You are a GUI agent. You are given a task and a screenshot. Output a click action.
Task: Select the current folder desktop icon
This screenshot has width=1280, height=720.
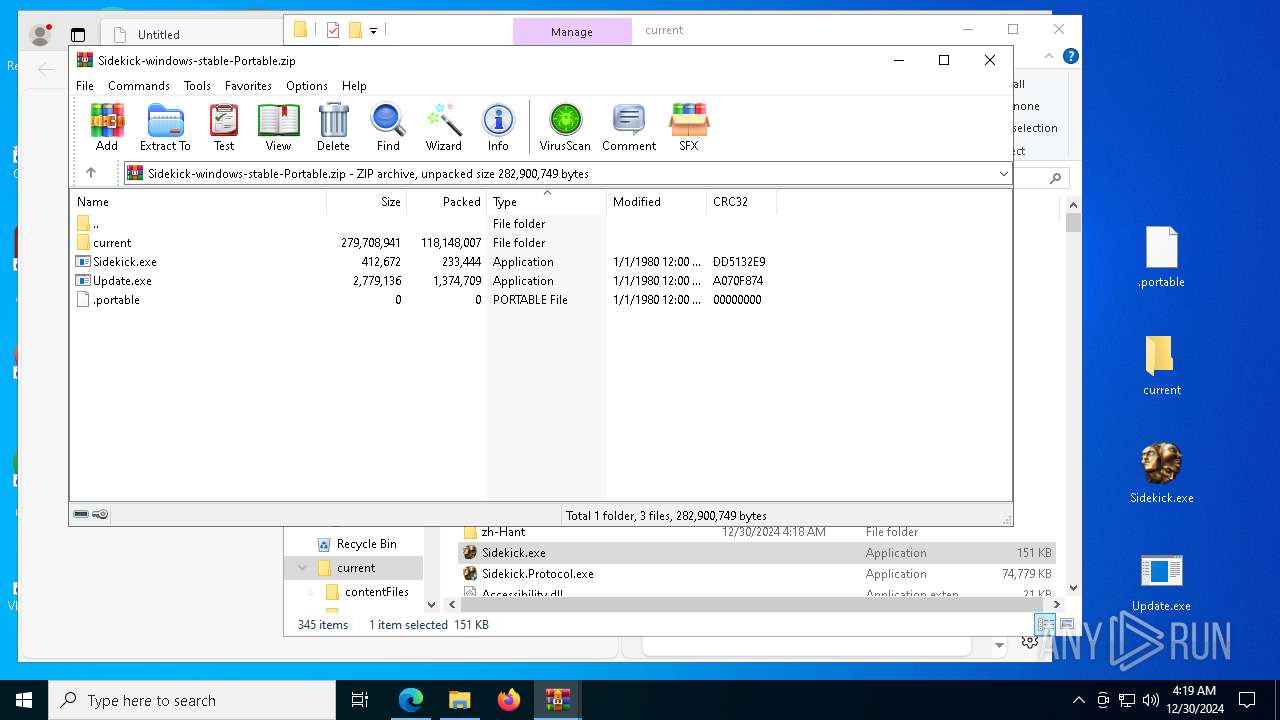(1162, 365)
